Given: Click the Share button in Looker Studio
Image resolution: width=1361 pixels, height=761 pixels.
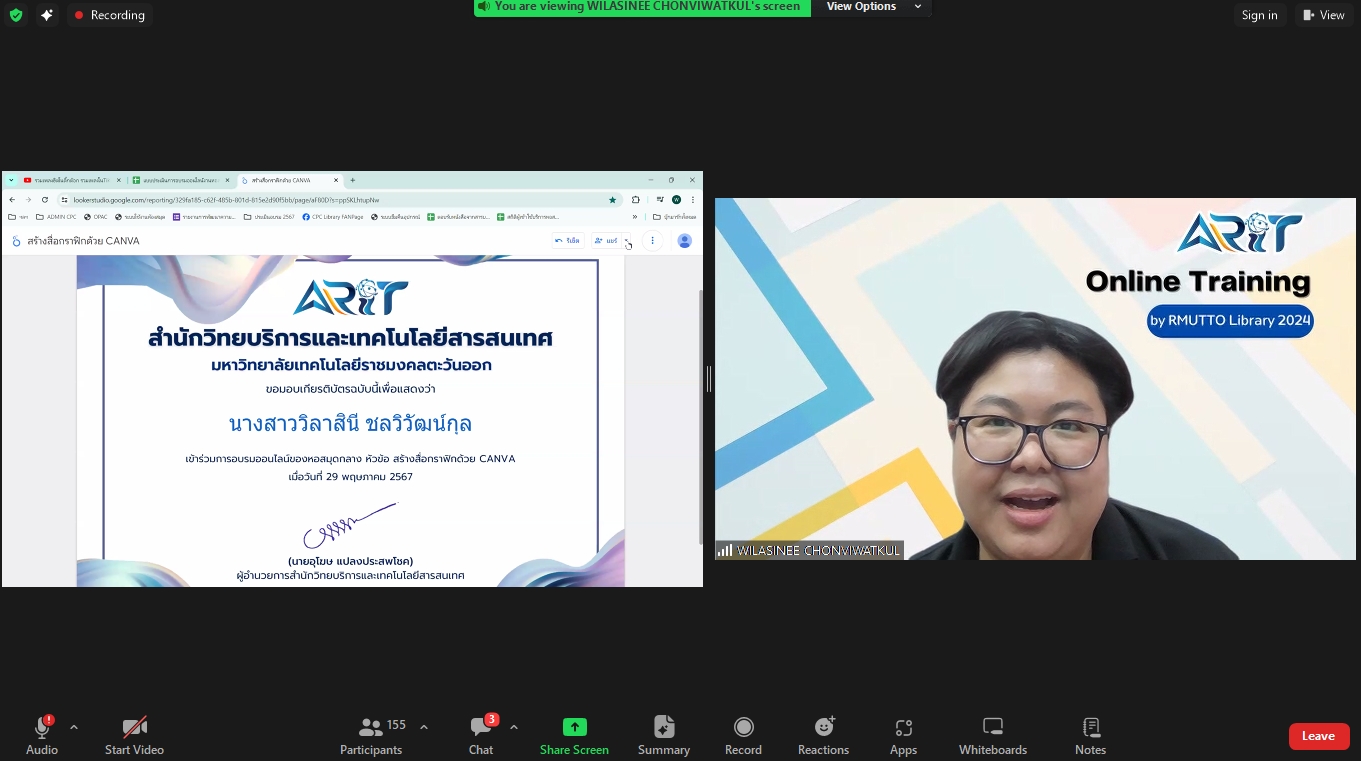Looking at the screenshot, I should click(606, 241).
